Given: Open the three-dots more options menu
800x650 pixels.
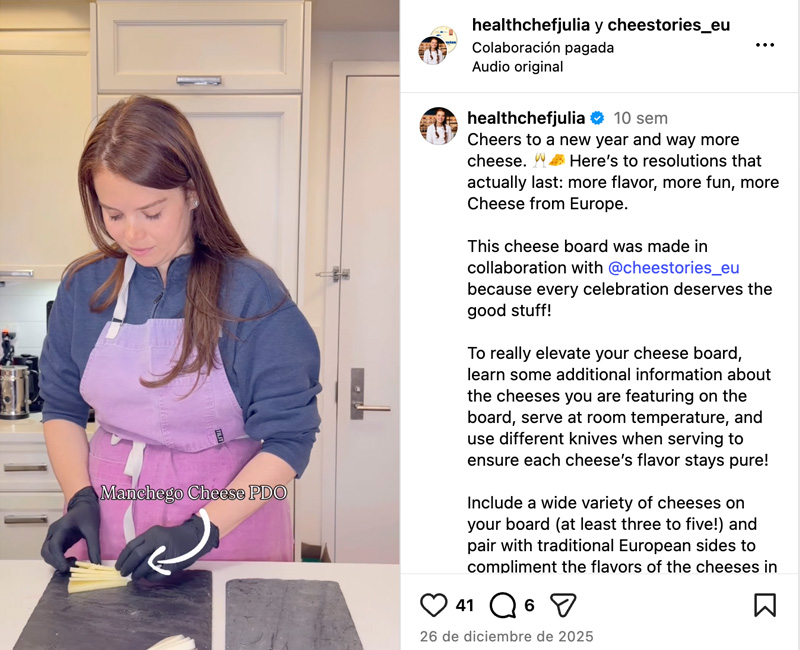Looking at the screenshot, I should coord(765,45).
